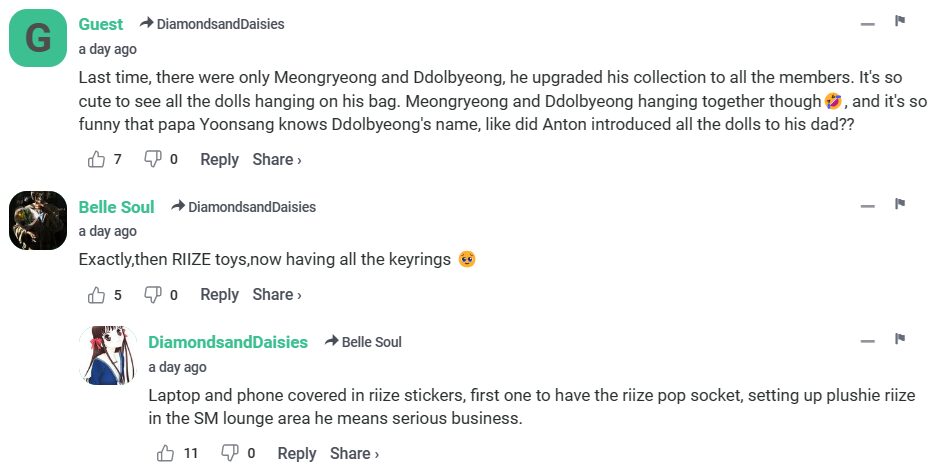940x473 pixels.
Task: Downvote Belle Soul's comment
Action: (153, 294)
